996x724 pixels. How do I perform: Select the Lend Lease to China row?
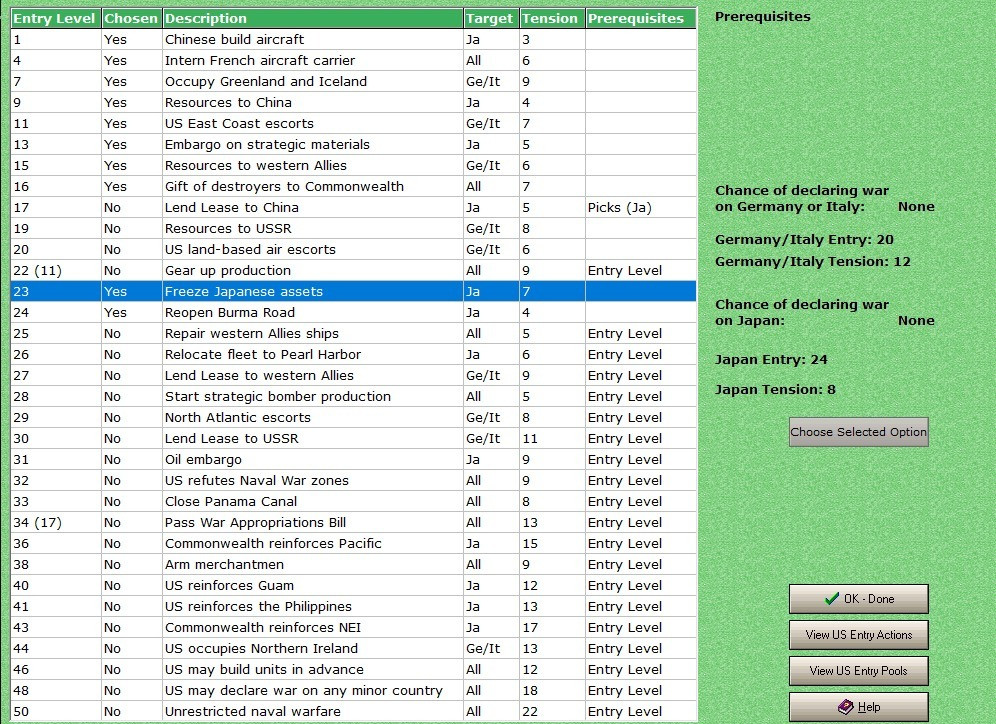353,207
